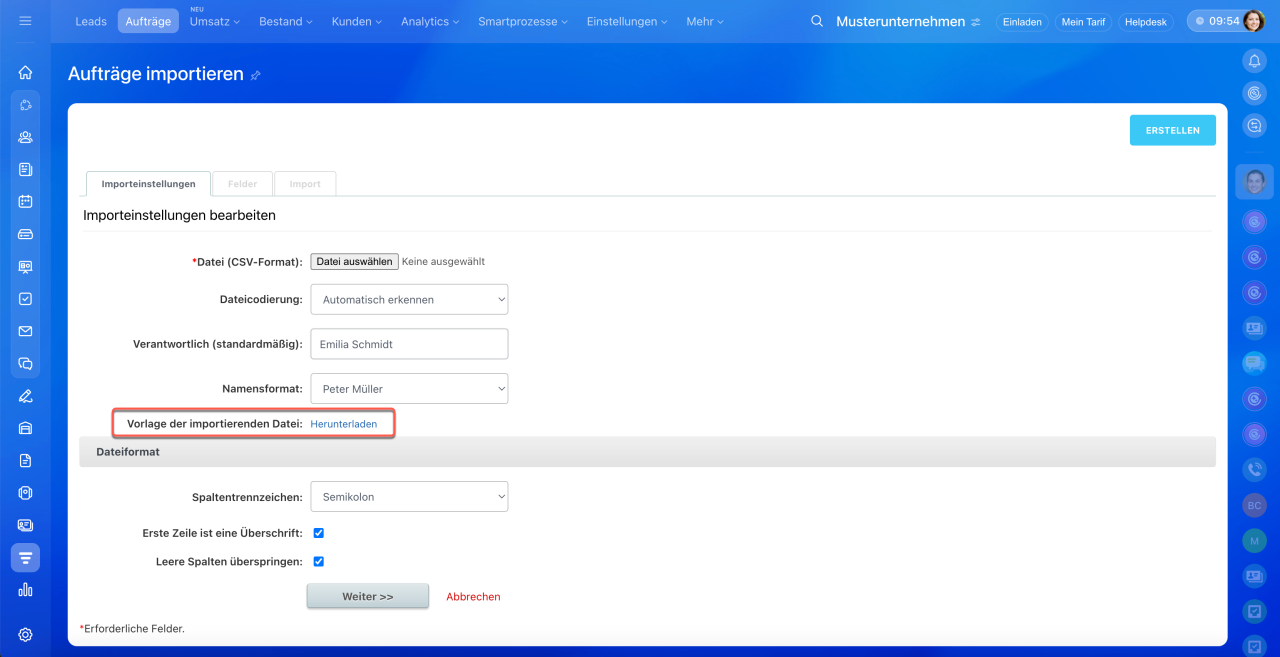Click the Weiter >> button
This screenshot has height=657, width=1280.
(367, 596)
